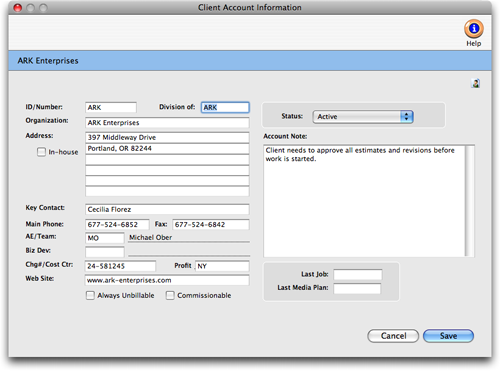Click the last empty address line

pos(167,191)
